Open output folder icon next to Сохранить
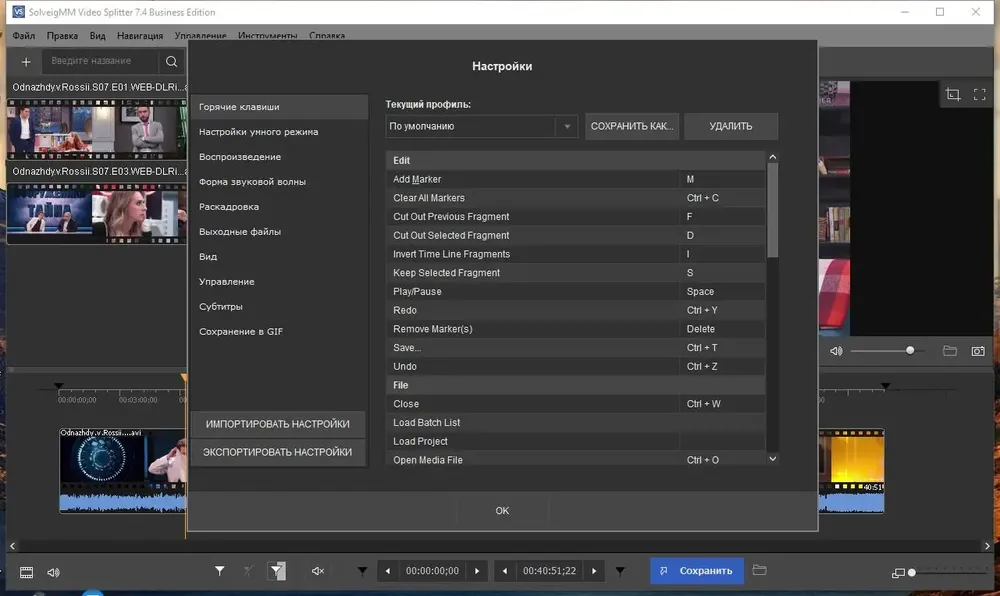The width and height of the screenshot is (1000, 596). (x=759, y=570)
